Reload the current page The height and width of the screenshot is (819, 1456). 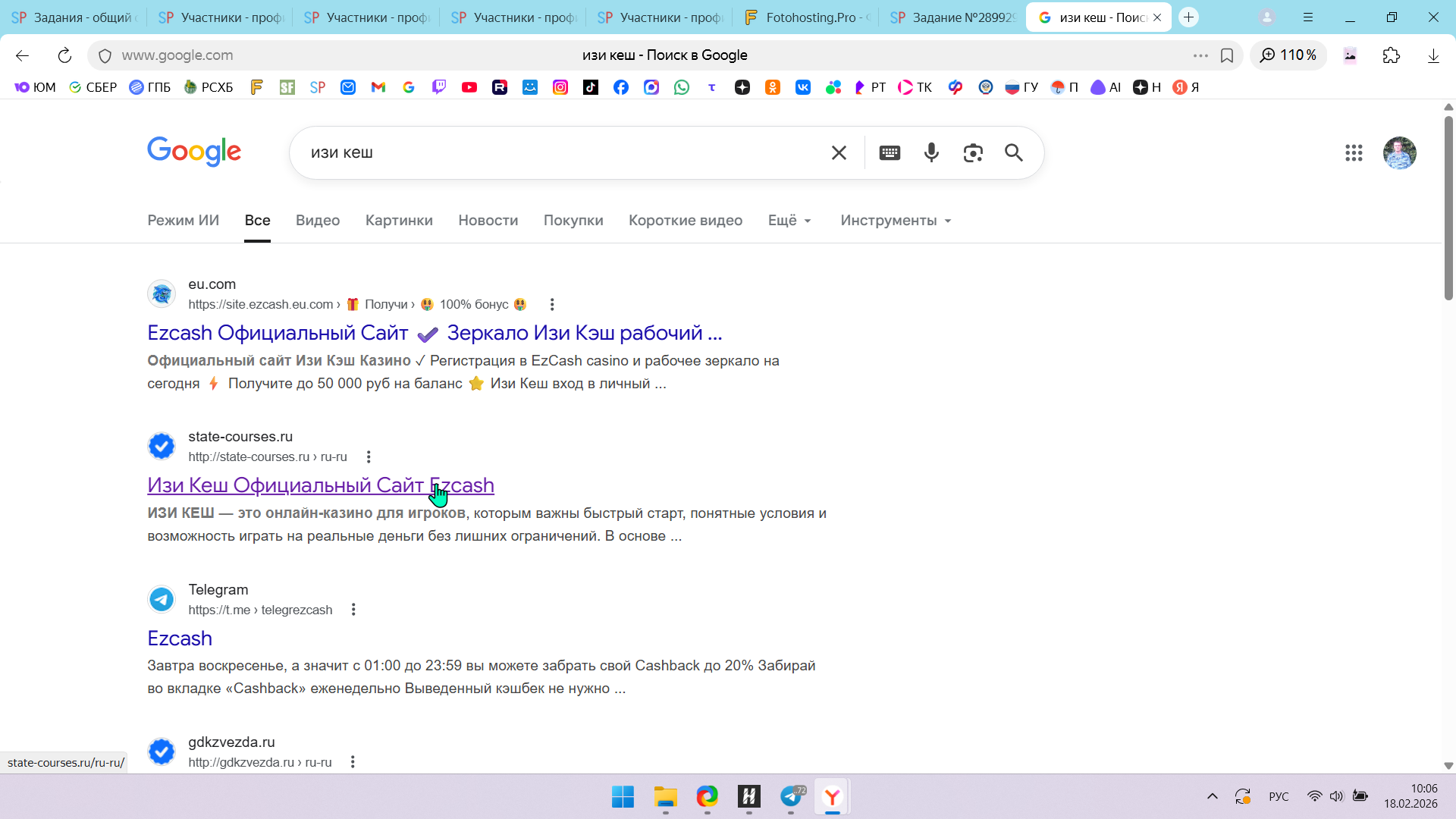tap(64, 55)
